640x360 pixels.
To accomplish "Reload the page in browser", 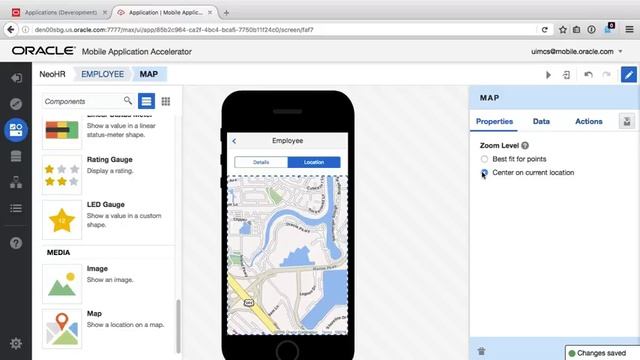I will point(544,29).
